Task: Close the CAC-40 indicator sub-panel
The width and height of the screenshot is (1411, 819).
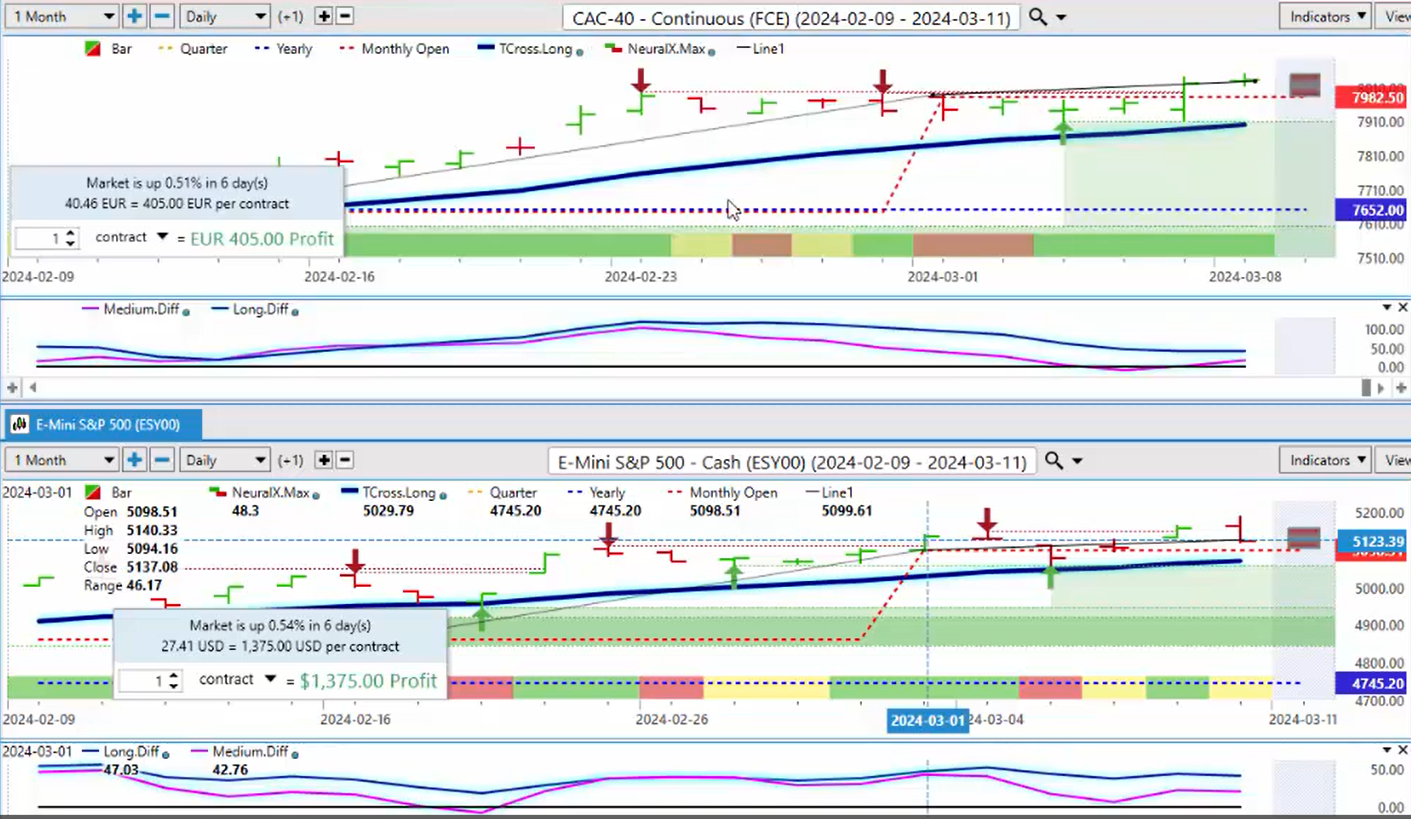Action: (1403, 307)
